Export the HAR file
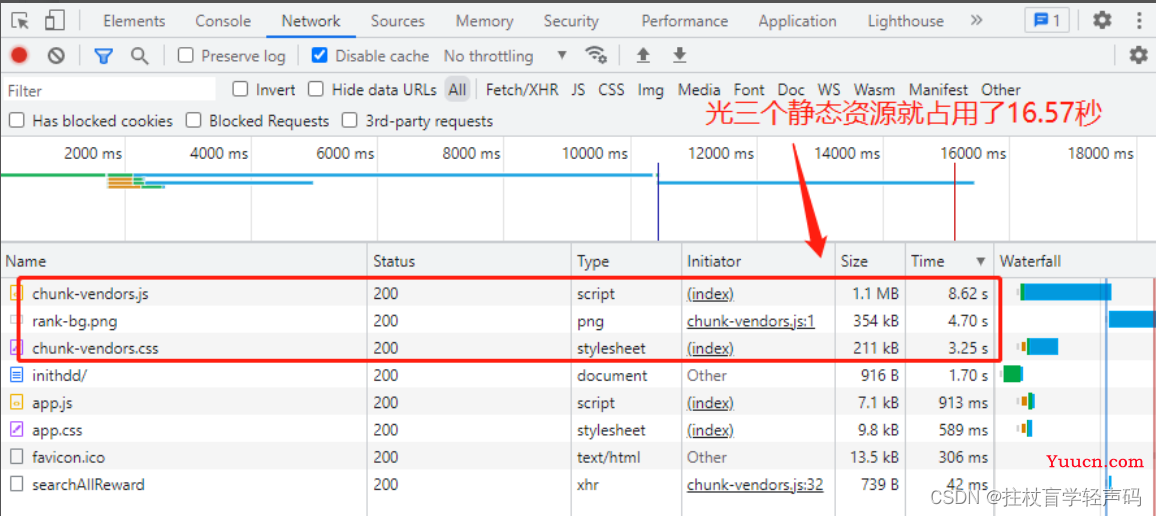The width and height of the screenshot is (1156, 516). (x=680, y=55)
